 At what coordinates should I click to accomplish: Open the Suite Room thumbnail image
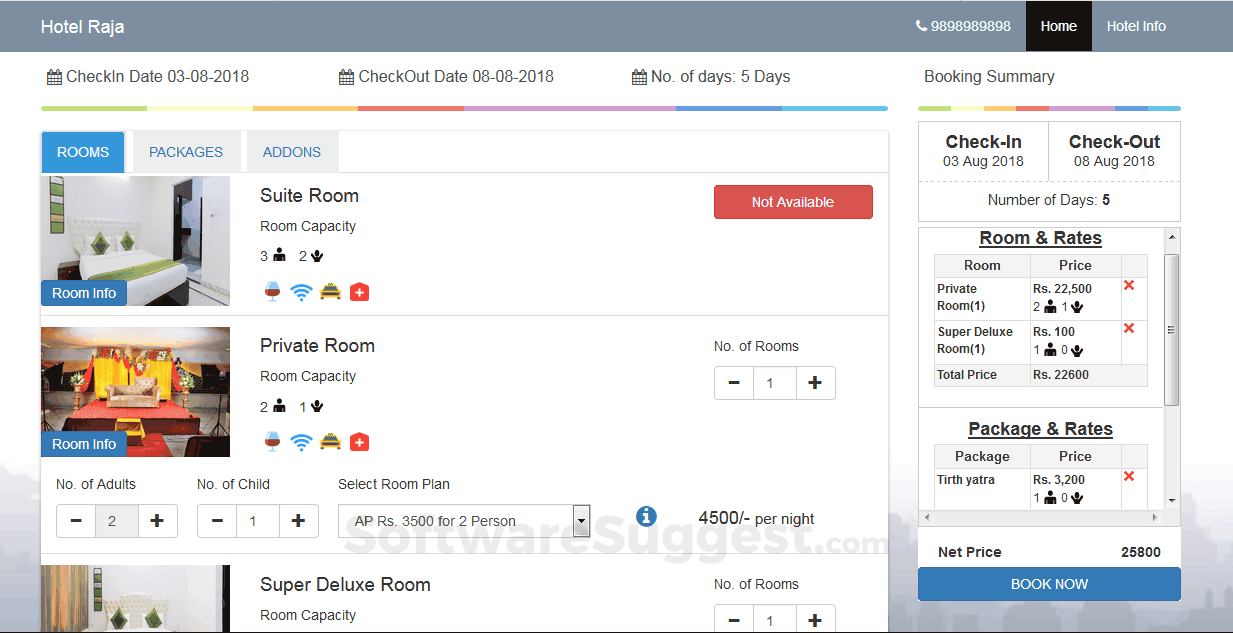pos(136,241)
